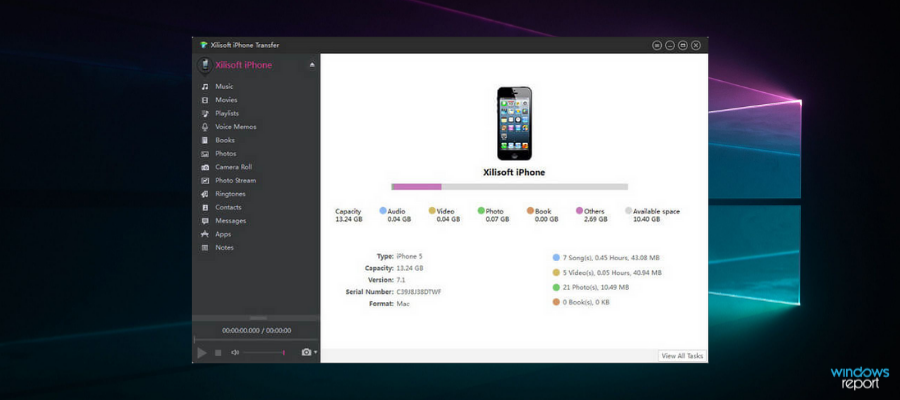This screenshot has height=400, width=900.
Task: Click the playback seek bar
Action: coord(256,340)
